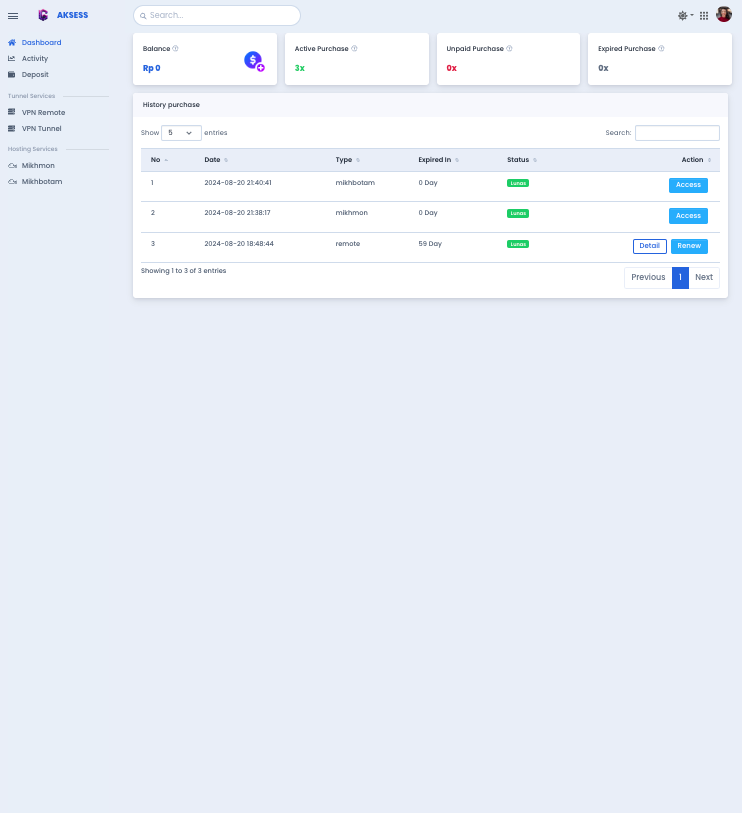Image resolution: width=742 pixels, height=813 pixels.
Task: Open the theme switcher dropdown
Action: [x=685, y=16]
